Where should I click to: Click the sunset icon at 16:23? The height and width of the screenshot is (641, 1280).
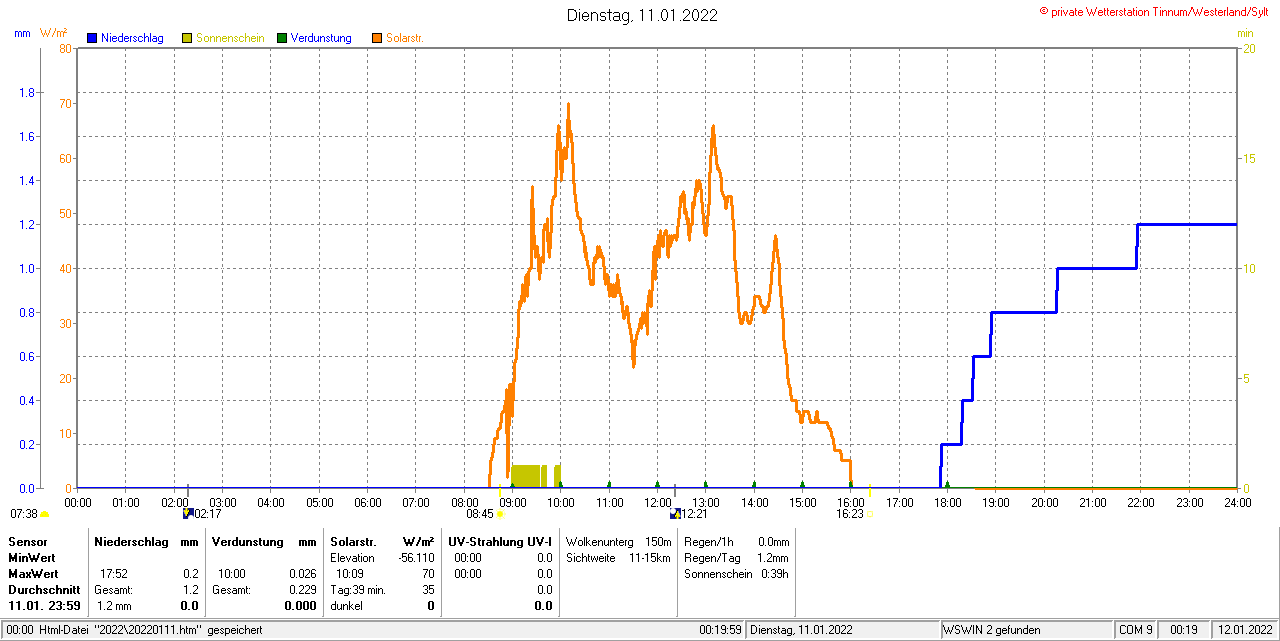tap(870, 514)
